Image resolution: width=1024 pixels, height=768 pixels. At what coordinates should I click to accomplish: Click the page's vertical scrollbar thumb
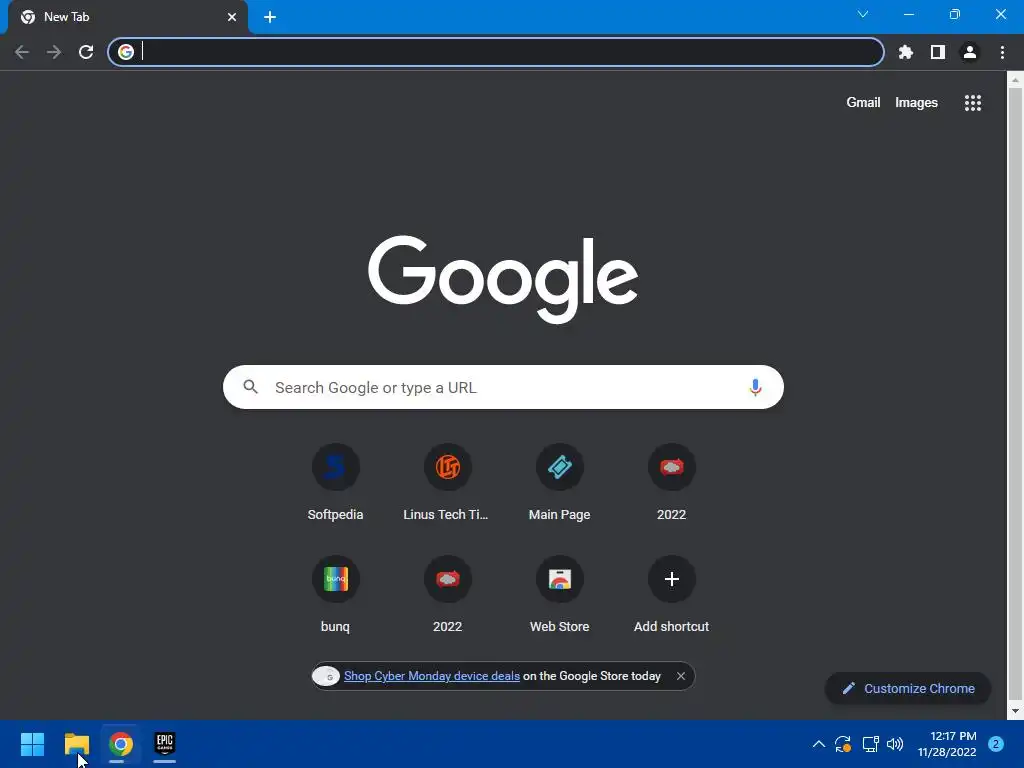pyautogui.click(x=1015, y=393)
